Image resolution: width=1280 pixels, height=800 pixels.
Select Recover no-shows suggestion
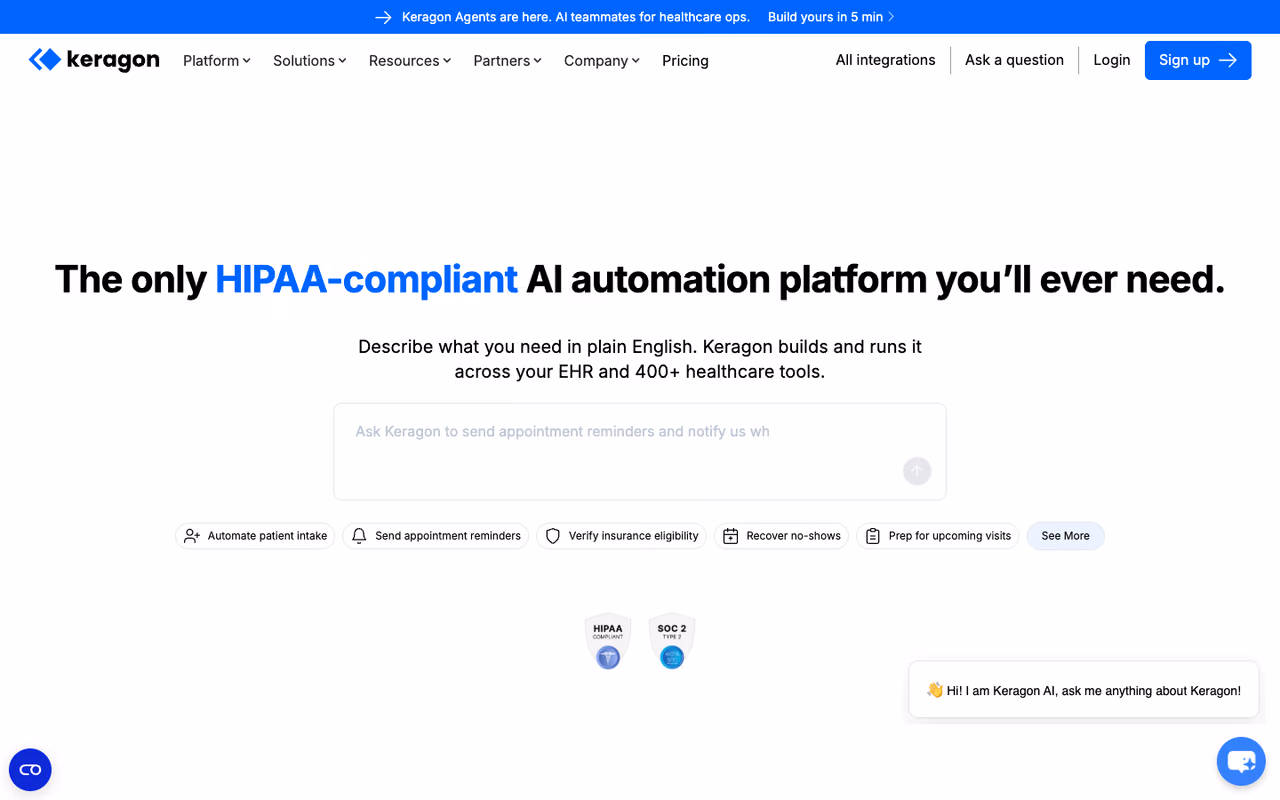(x=781, y=536)
